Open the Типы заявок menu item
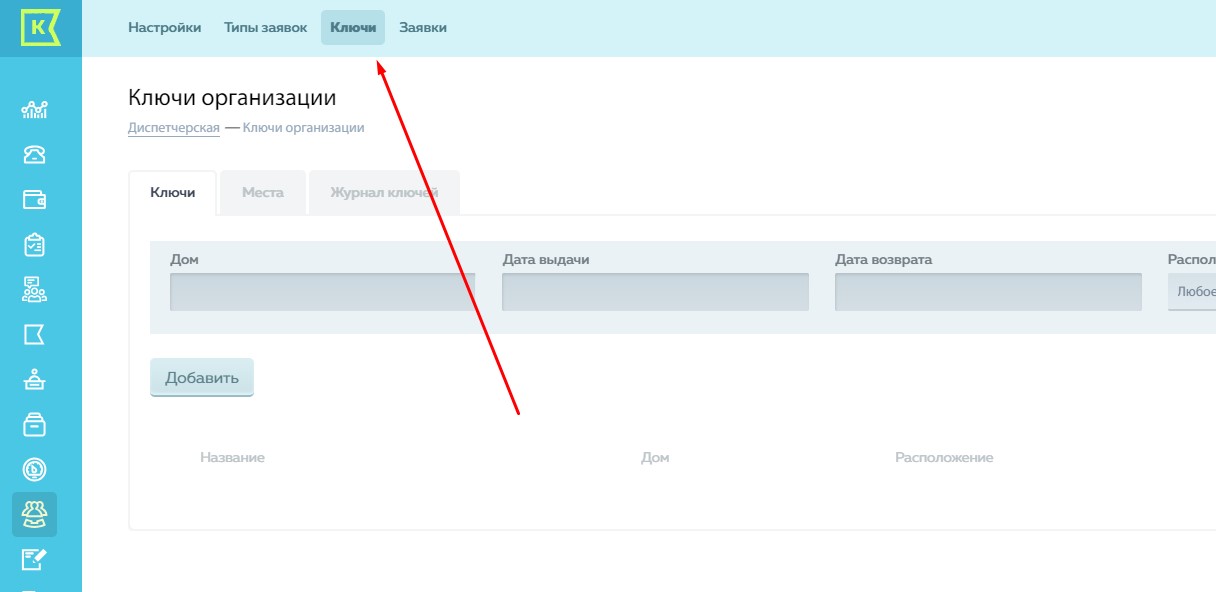This screenshot has height=592, width=1216. pyautogui.click(x=265, y=28)
